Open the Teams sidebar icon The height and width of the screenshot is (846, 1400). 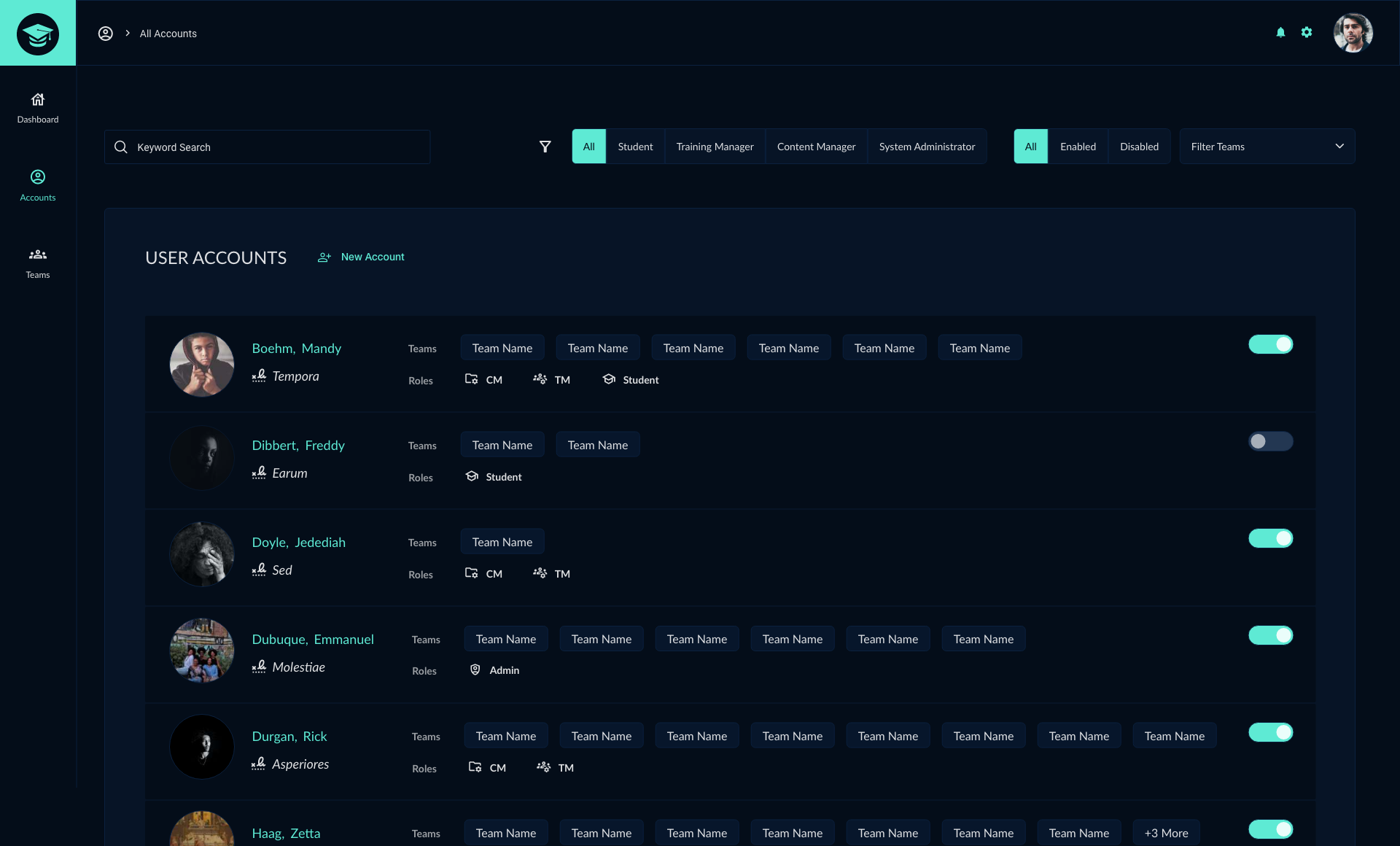click(38, 255)
